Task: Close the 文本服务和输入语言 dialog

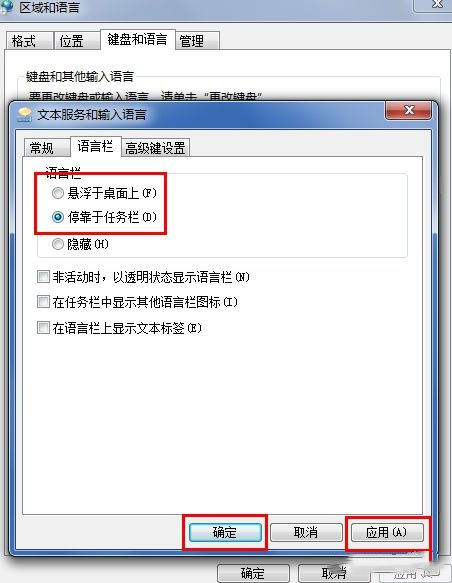Action: [409, 110]
